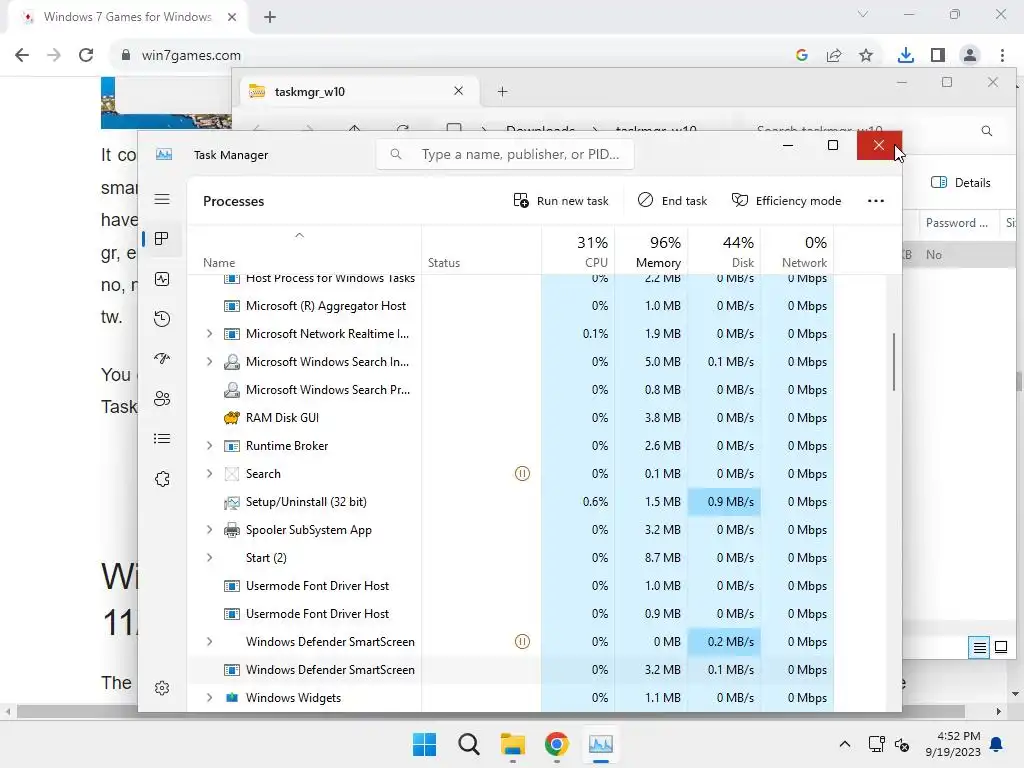Open the more options ellipsis menu

click(876, 200)
